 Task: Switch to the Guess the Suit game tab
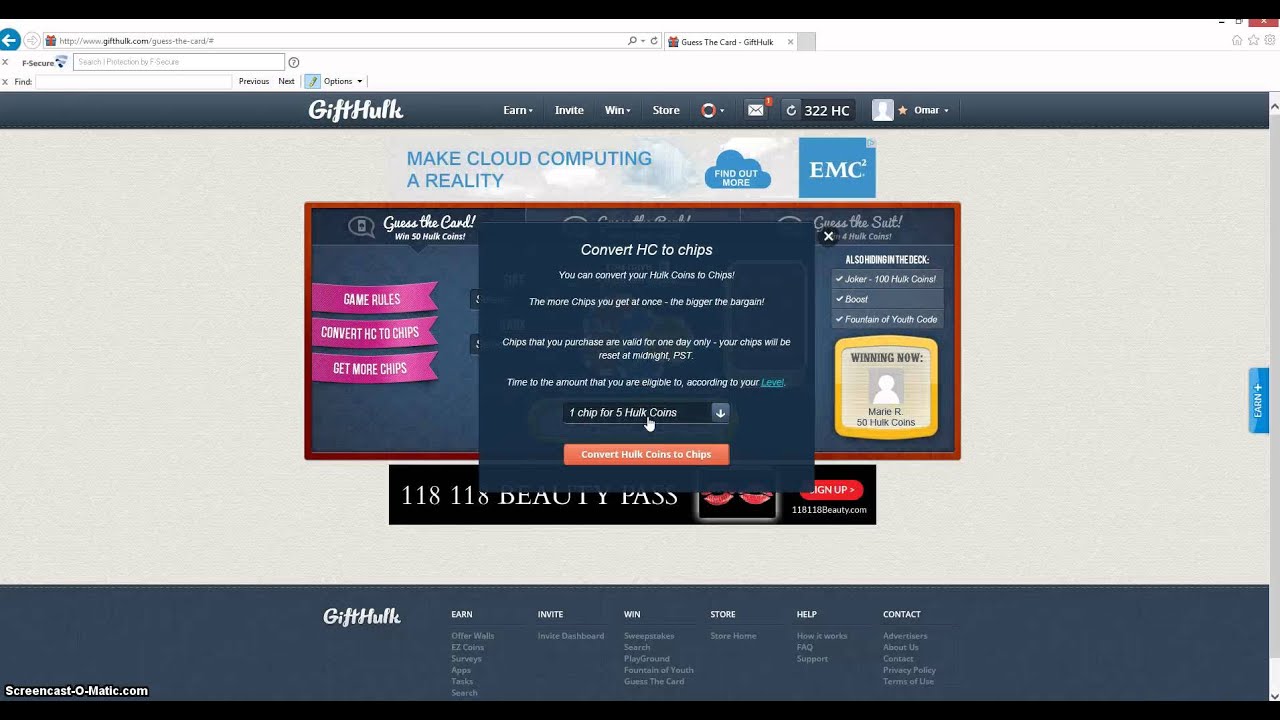848,227
